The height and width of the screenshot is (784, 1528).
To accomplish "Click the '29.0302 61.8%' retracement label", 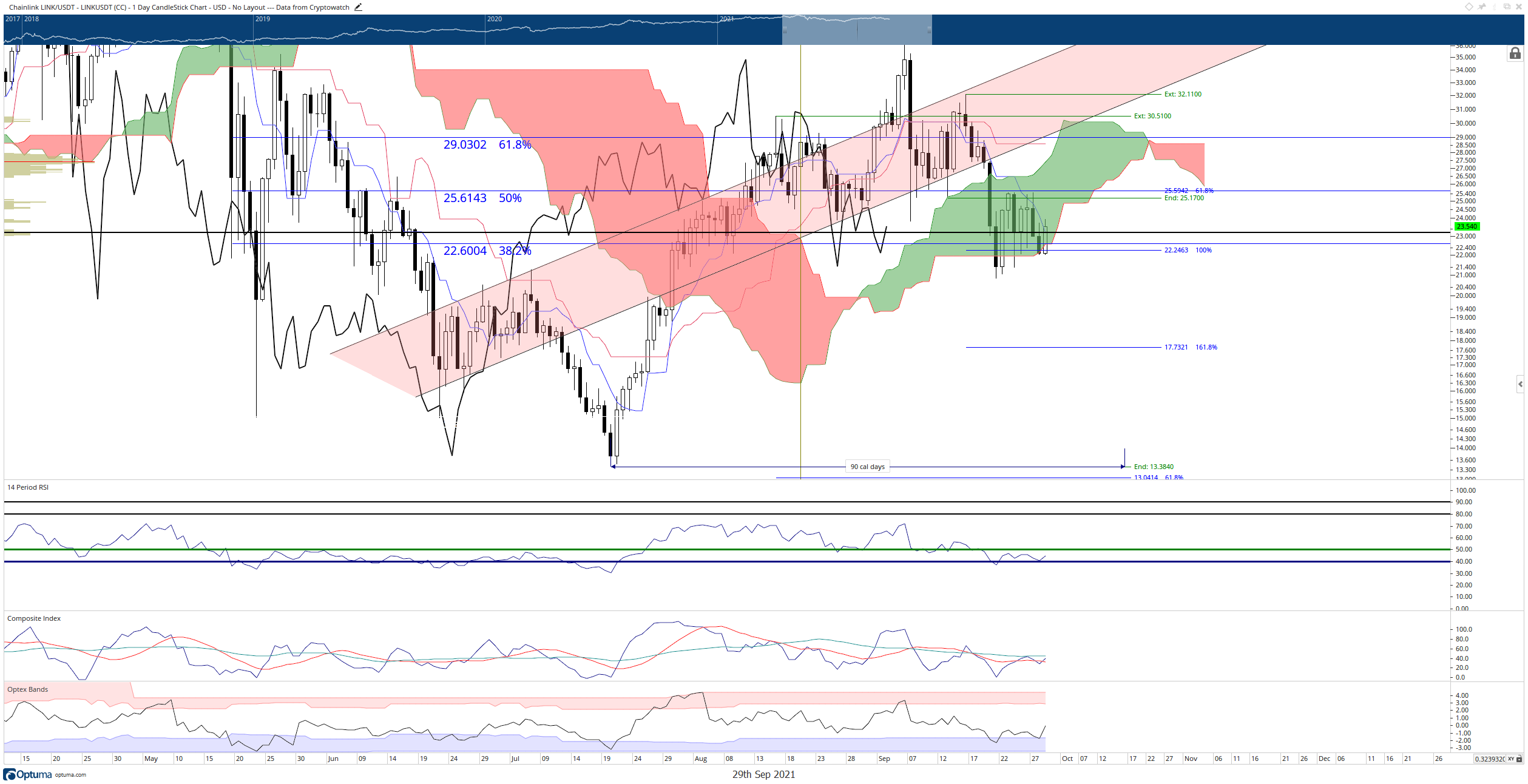I will pyautogui.click(x=487, y=144).
